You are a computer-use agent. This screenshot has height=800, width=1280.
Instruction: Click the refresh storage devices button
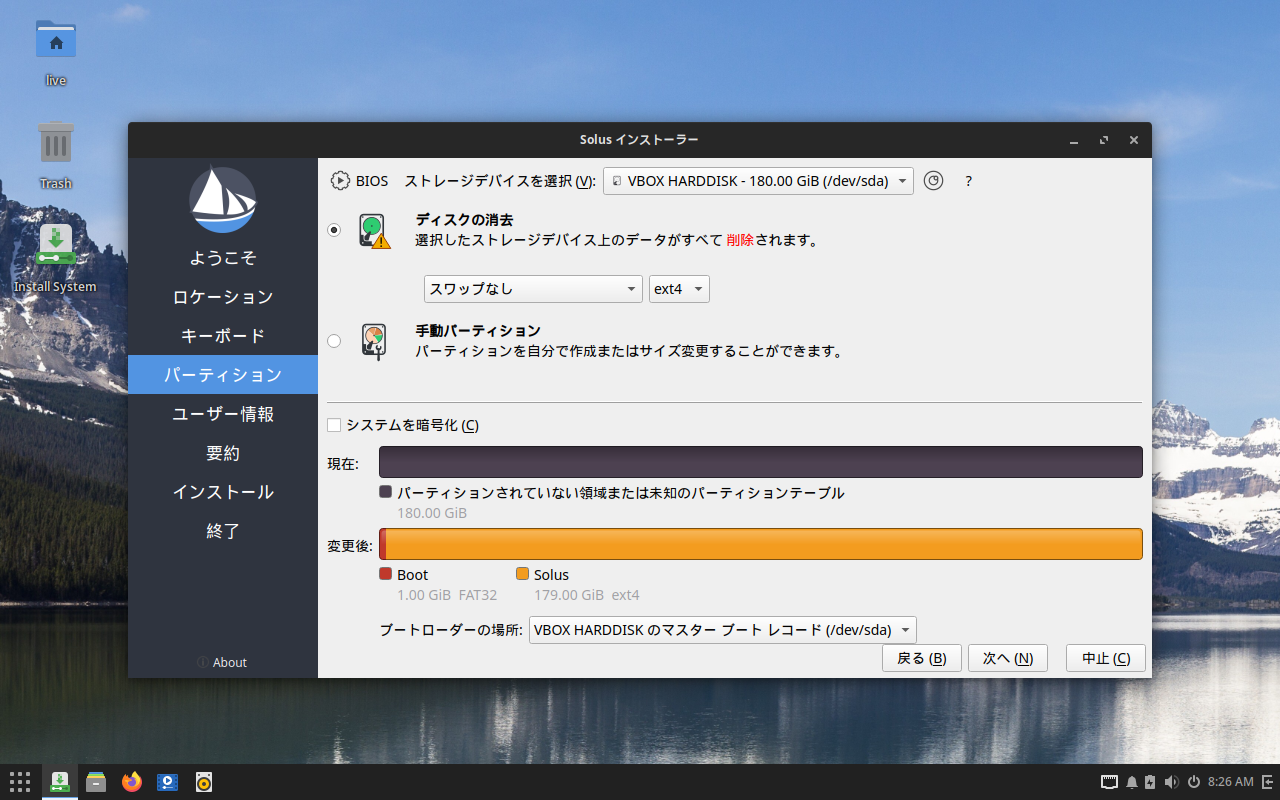[933, 181]
